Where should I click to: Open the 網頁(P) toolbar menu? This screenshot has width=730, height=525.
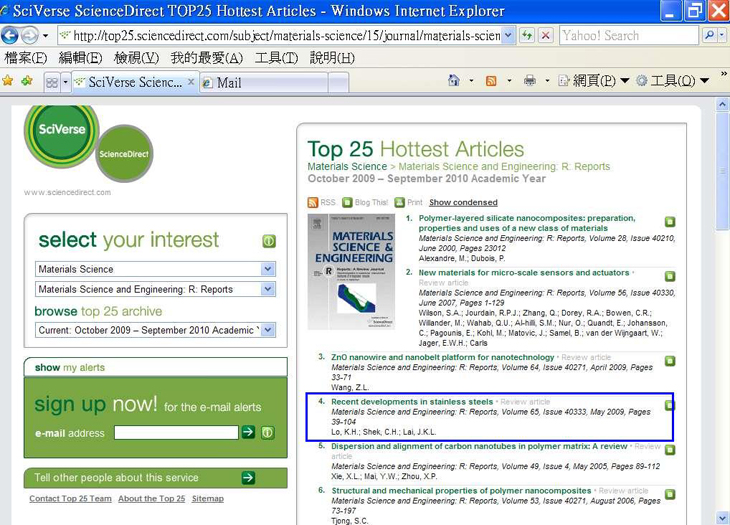pos(594,81)
